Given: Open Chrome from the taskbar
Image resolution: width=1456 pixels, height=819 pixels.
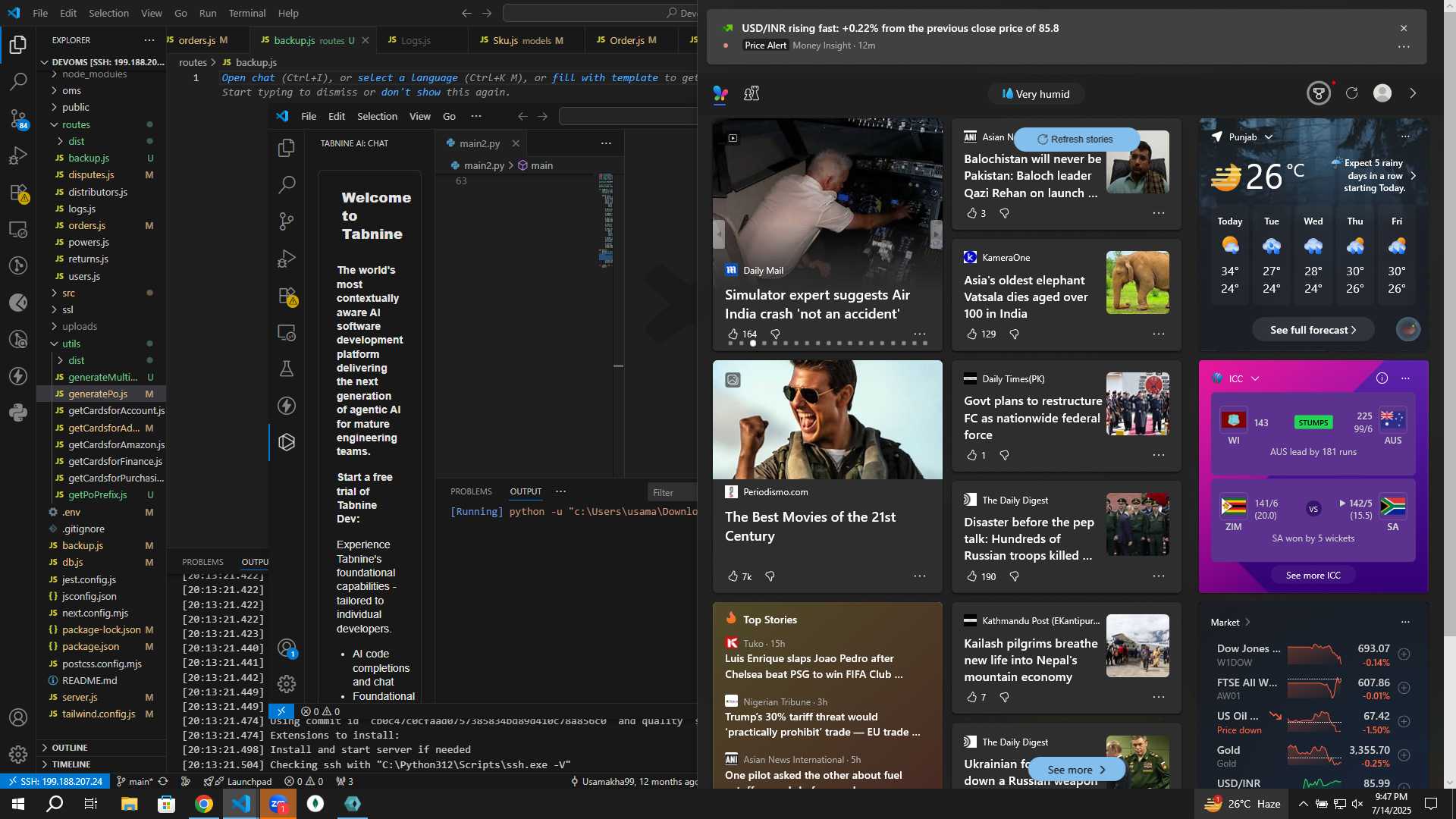Looking at the screenshot, I should click(204, 804).
